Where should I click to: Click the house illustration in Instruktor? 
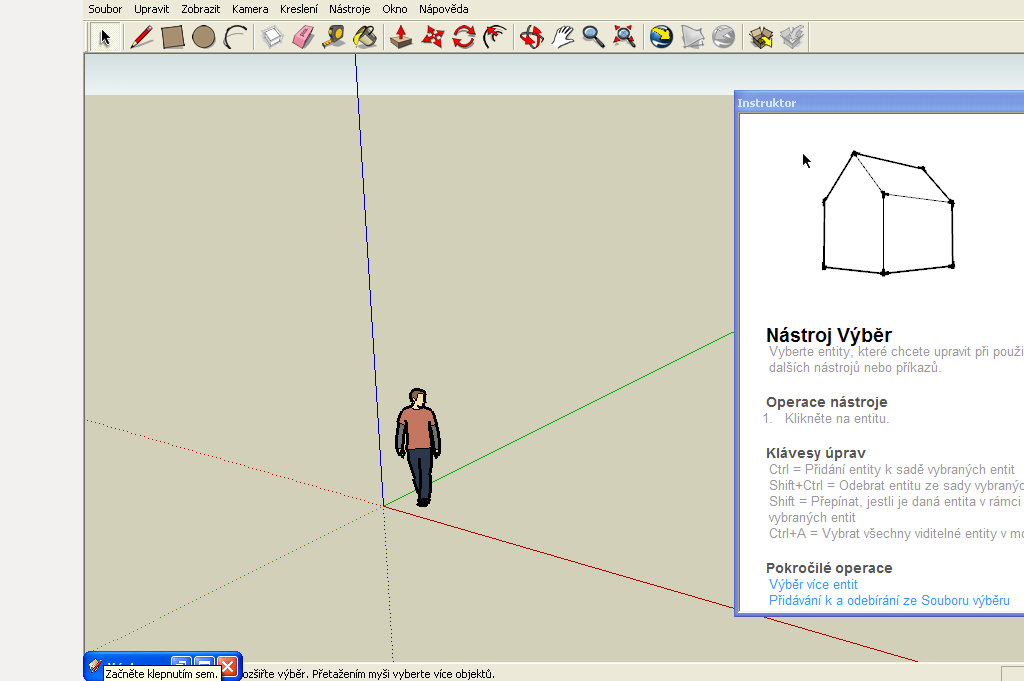[x=888, y=213]
